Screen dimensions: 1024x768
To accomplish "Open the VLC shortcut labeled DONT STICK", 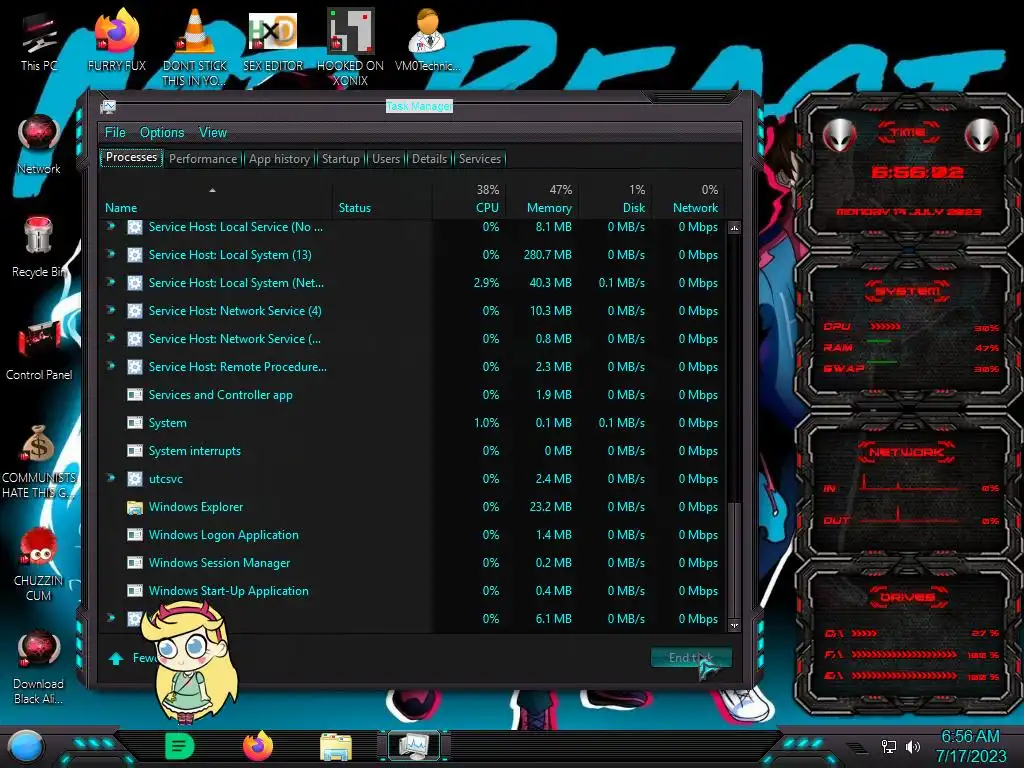I will (194, 46).
